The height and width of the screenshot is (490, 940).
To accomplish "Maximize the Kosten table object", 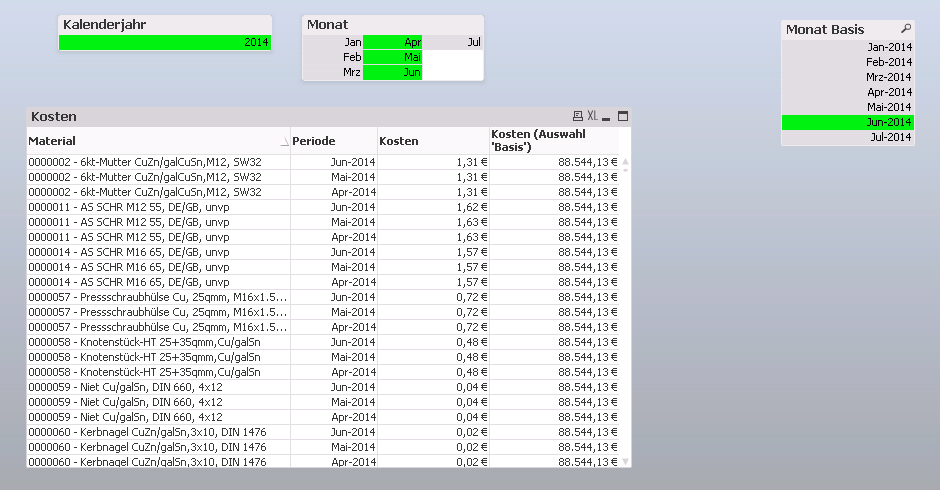I will [x=623, y=116].
